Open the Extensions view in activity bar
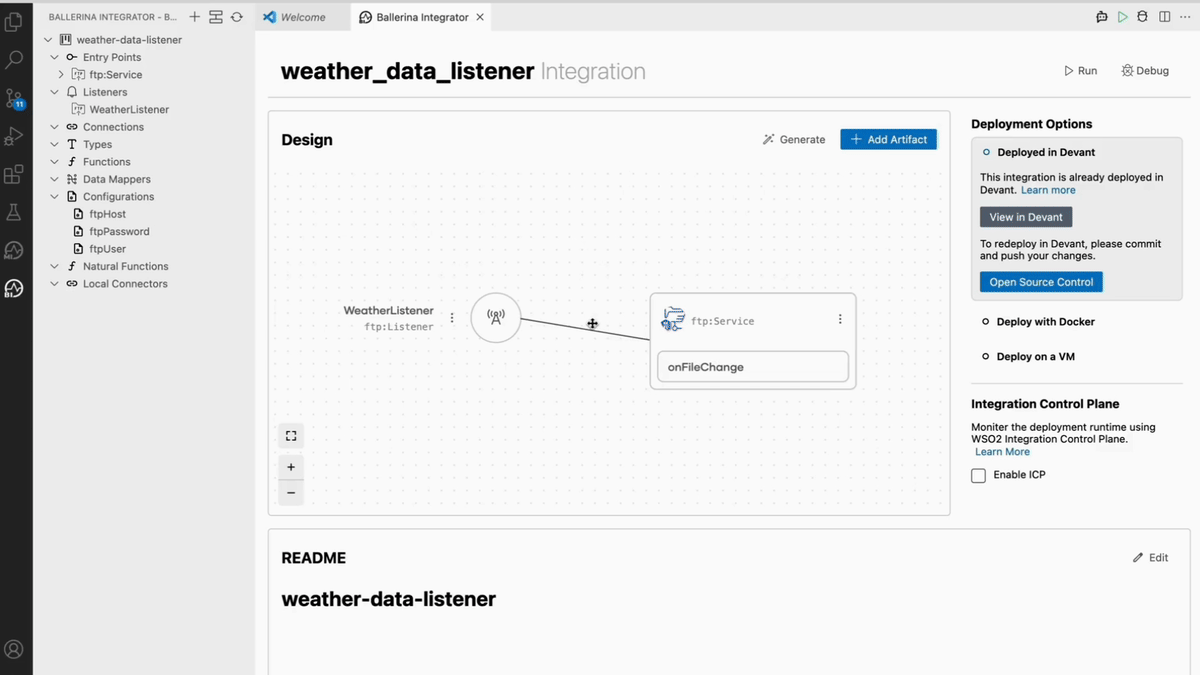Image resolution: width=1200 pixels, height=675 pixels. click(14, 174)
